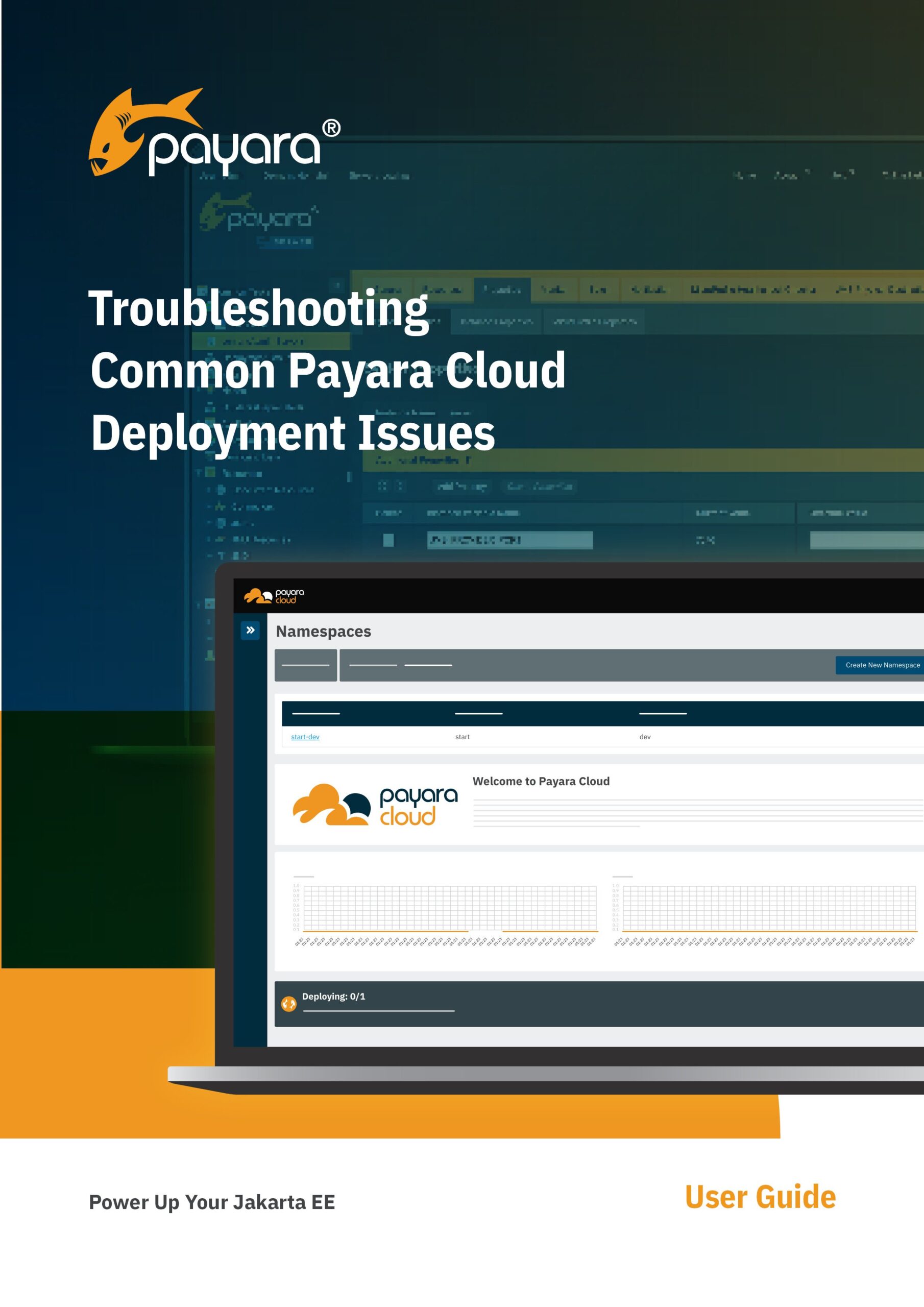The image size is (924, 1307).
Task: Open the first gray tab under Namespaces
Action: (x=306, y=665)
